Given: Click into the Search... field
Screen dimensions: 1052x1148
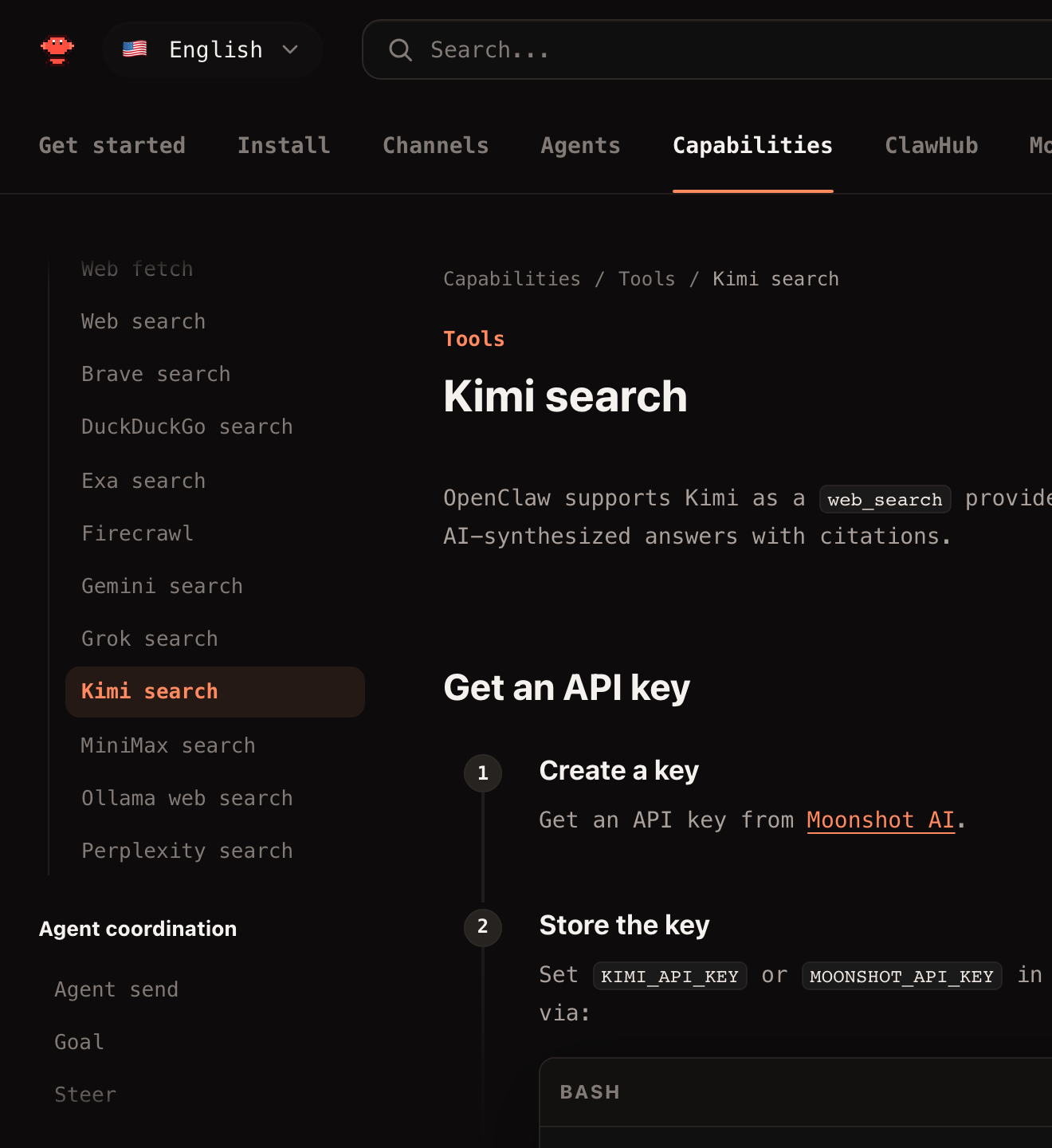Looking at the screenshot, I should [707, 49].
